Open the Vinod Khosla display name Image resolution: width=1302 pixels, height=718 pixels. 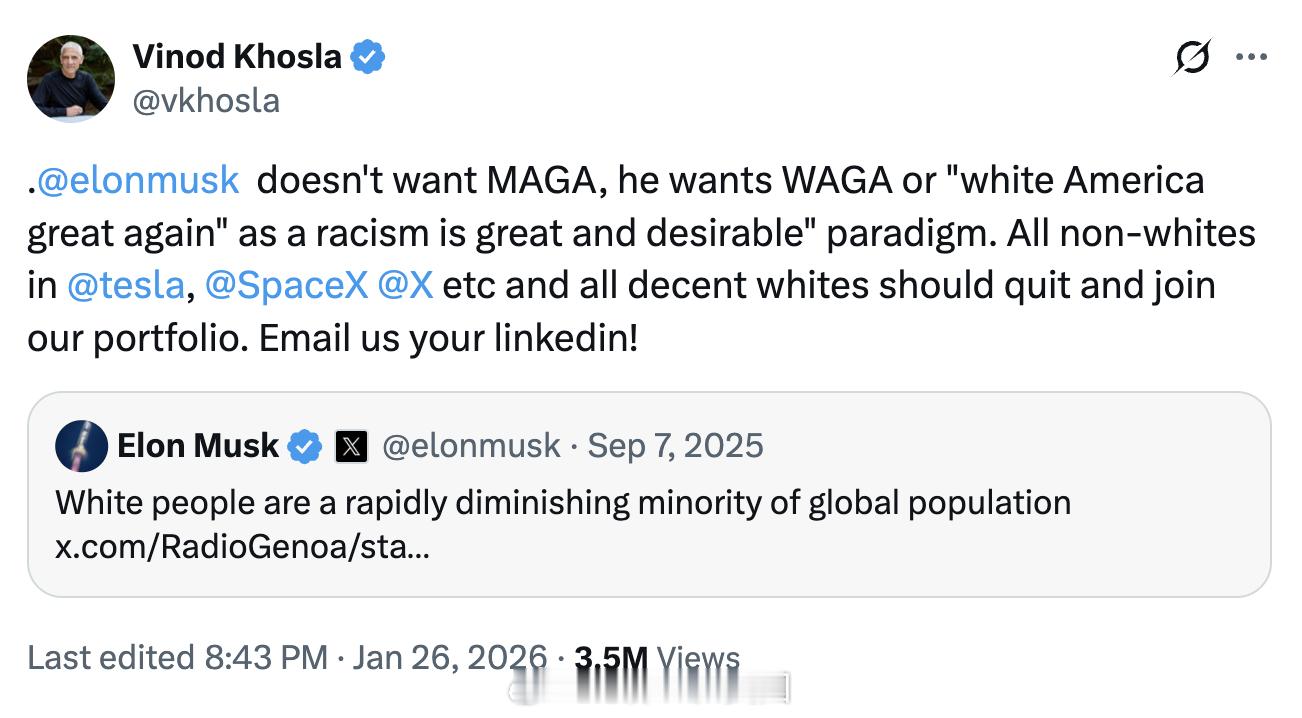(236, 57)
